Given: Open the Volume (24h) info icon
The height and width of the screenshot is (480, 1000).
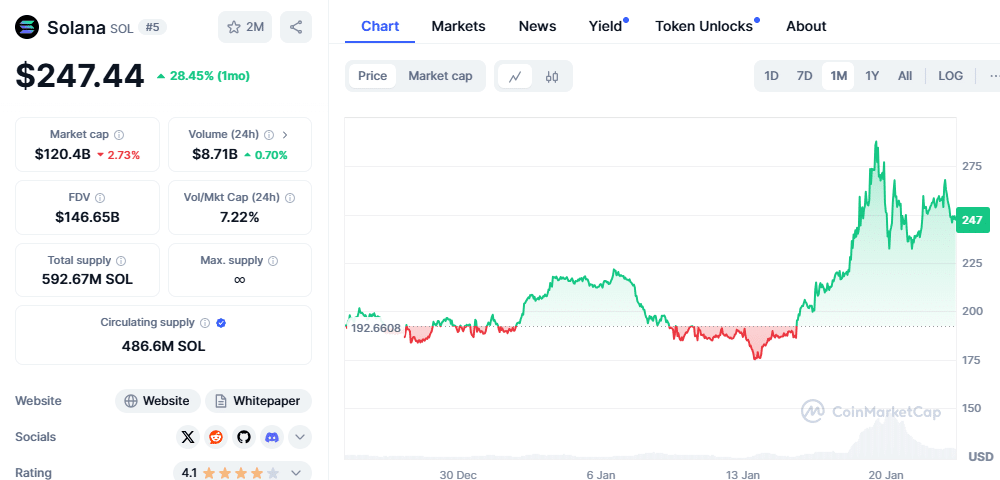Looking at the screenshot, I should 269,135.
